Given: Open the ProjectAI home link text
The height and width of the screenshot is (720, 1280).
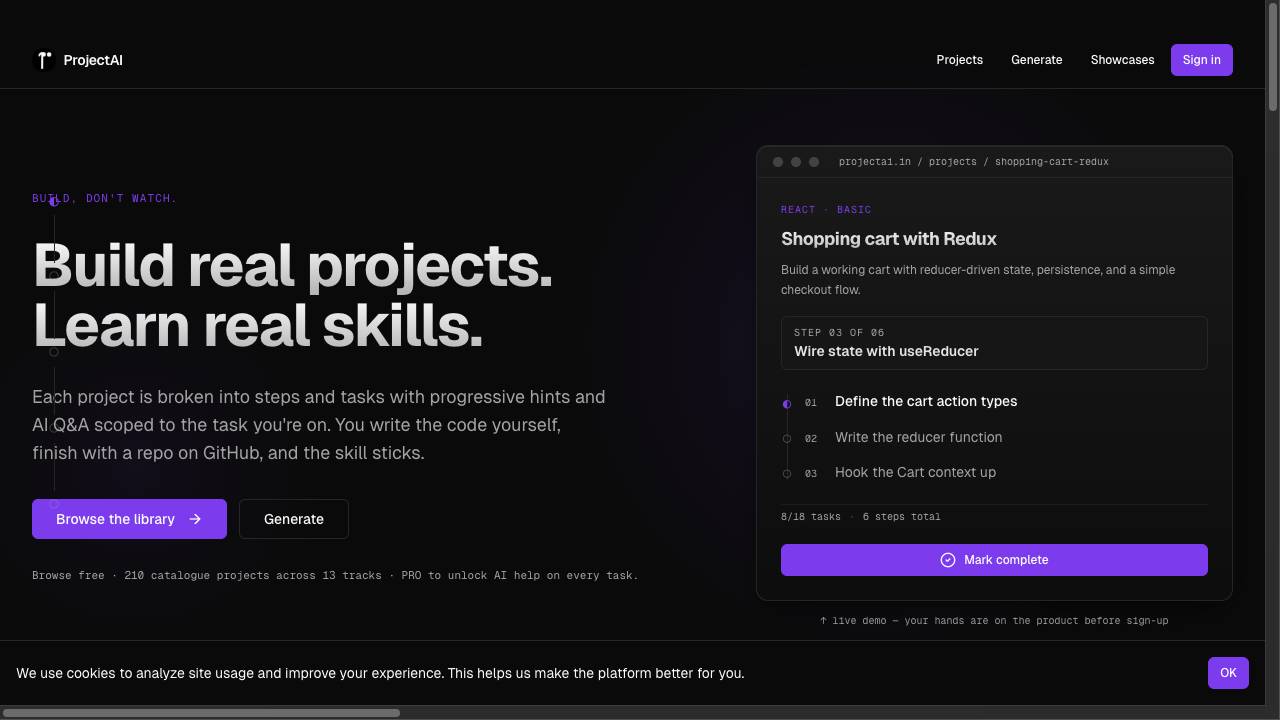Looking at the screenshot, I should click(x=93, y=60).
